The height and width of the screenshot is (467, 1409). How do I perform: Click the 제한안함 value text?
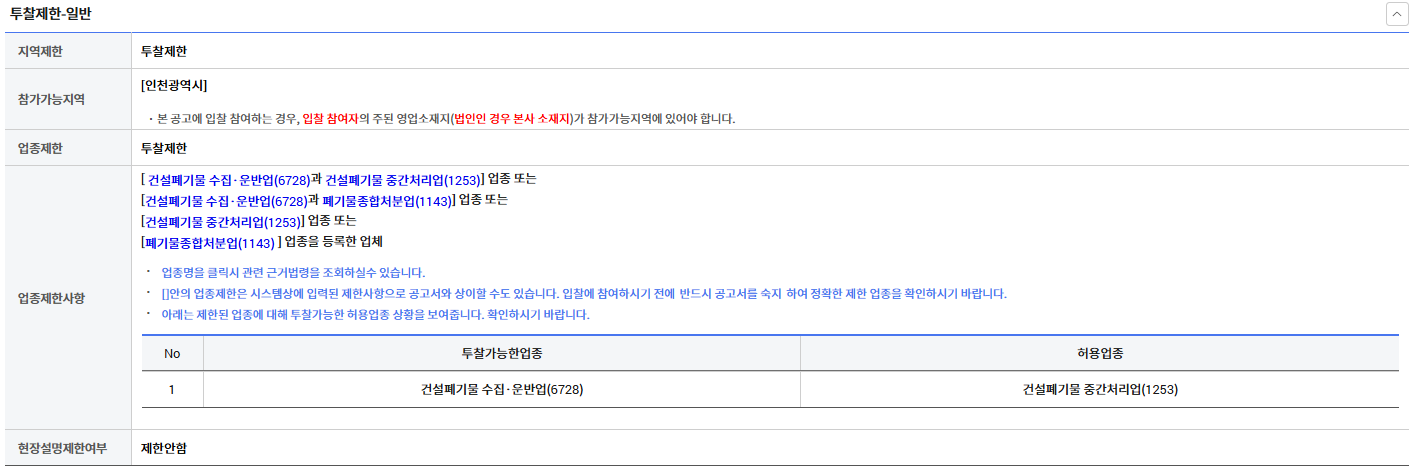[x=164, y=448]
